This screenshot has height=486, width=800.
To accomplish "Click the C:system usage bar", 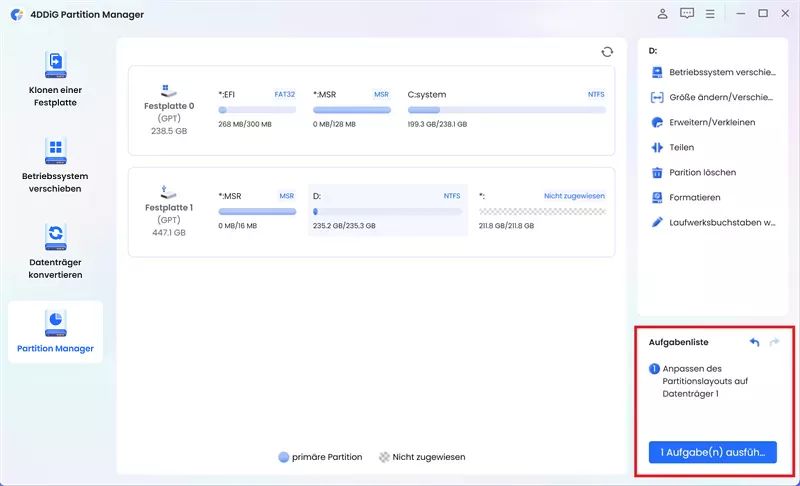I will coord(506,110).
